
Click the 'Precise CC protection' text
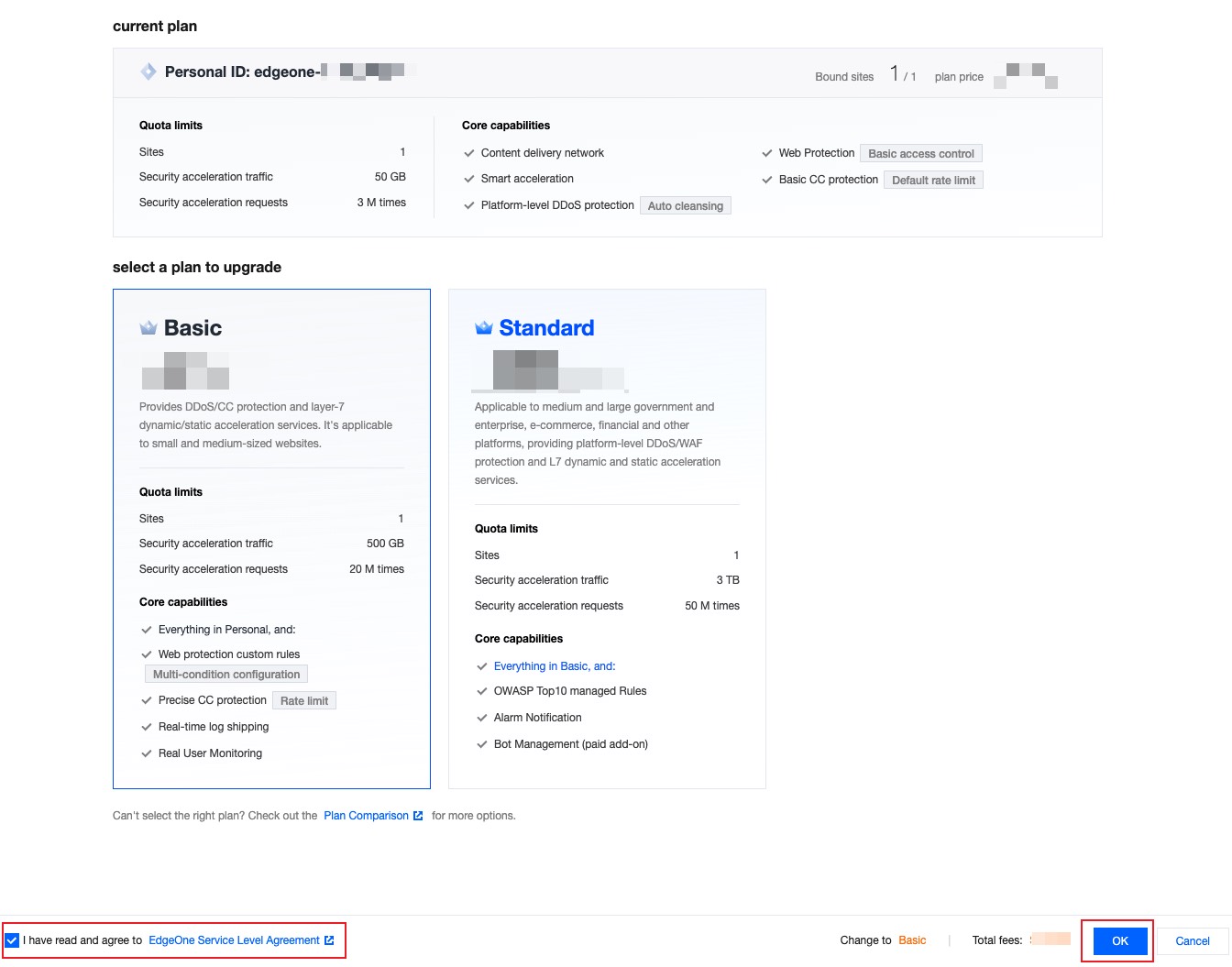pyautogui.click(x=213, y=700)
